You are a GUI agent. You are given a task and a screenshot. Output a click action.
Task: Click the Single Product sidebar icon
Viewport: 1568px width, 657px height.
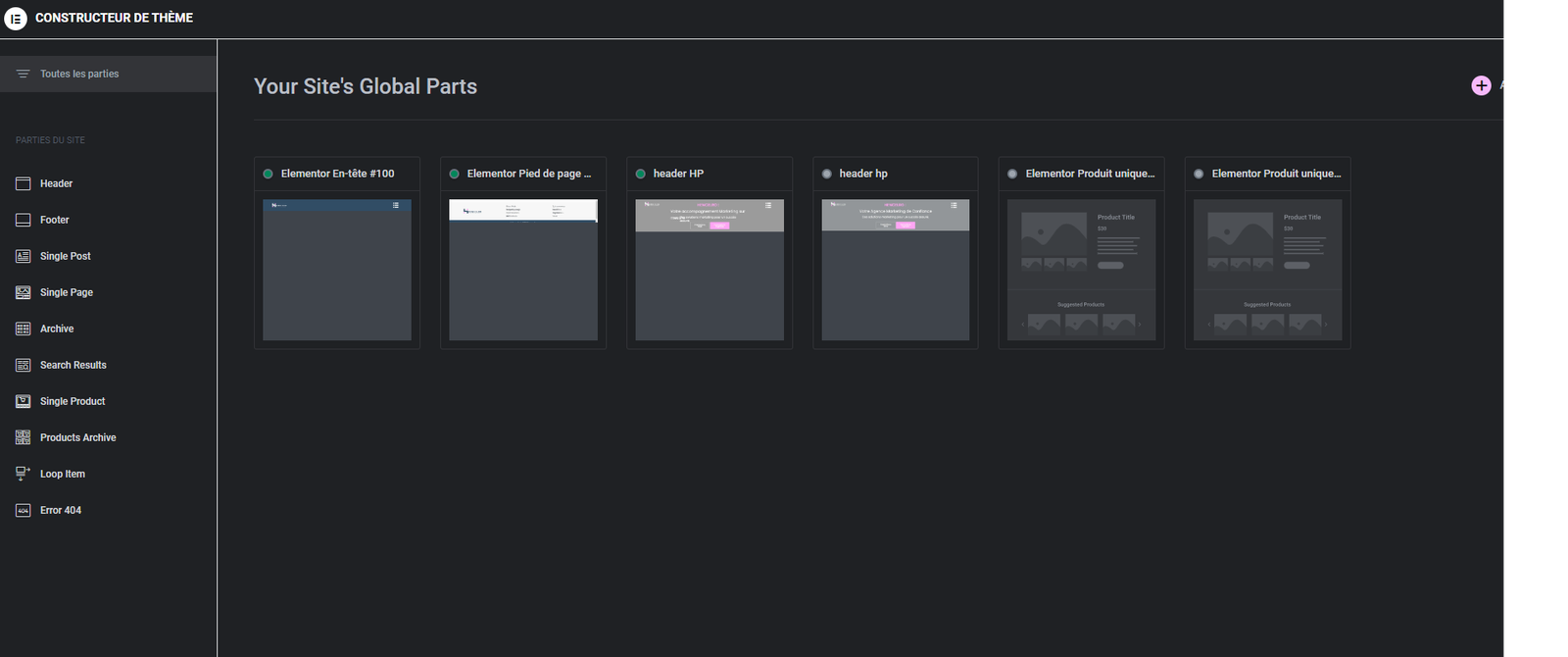pyautogui.click(x=24, y=401)
